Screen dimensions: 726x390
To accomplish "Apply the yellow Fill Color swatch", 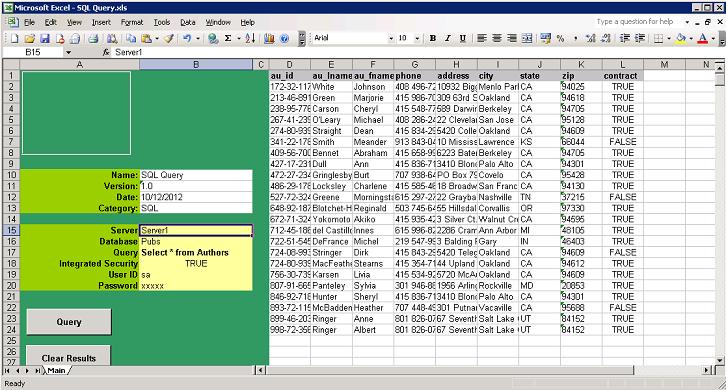I will click(681, 38).
